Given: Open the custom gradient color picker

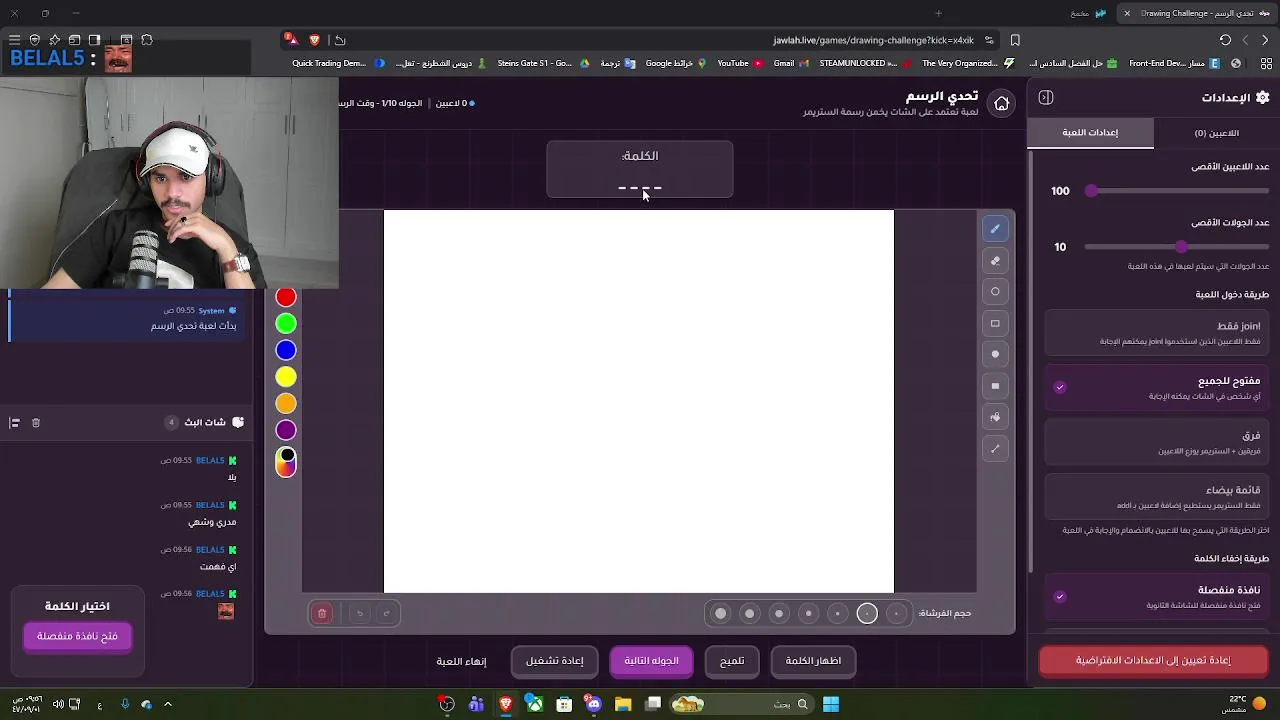Looking at the screenshot, I should tap(286, 462).
